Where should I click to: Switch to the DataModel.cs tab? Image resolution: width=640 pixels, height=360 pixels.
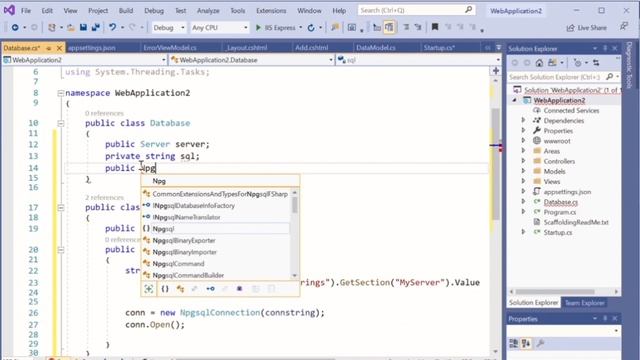pyautogui.click(x=376, y=48)
